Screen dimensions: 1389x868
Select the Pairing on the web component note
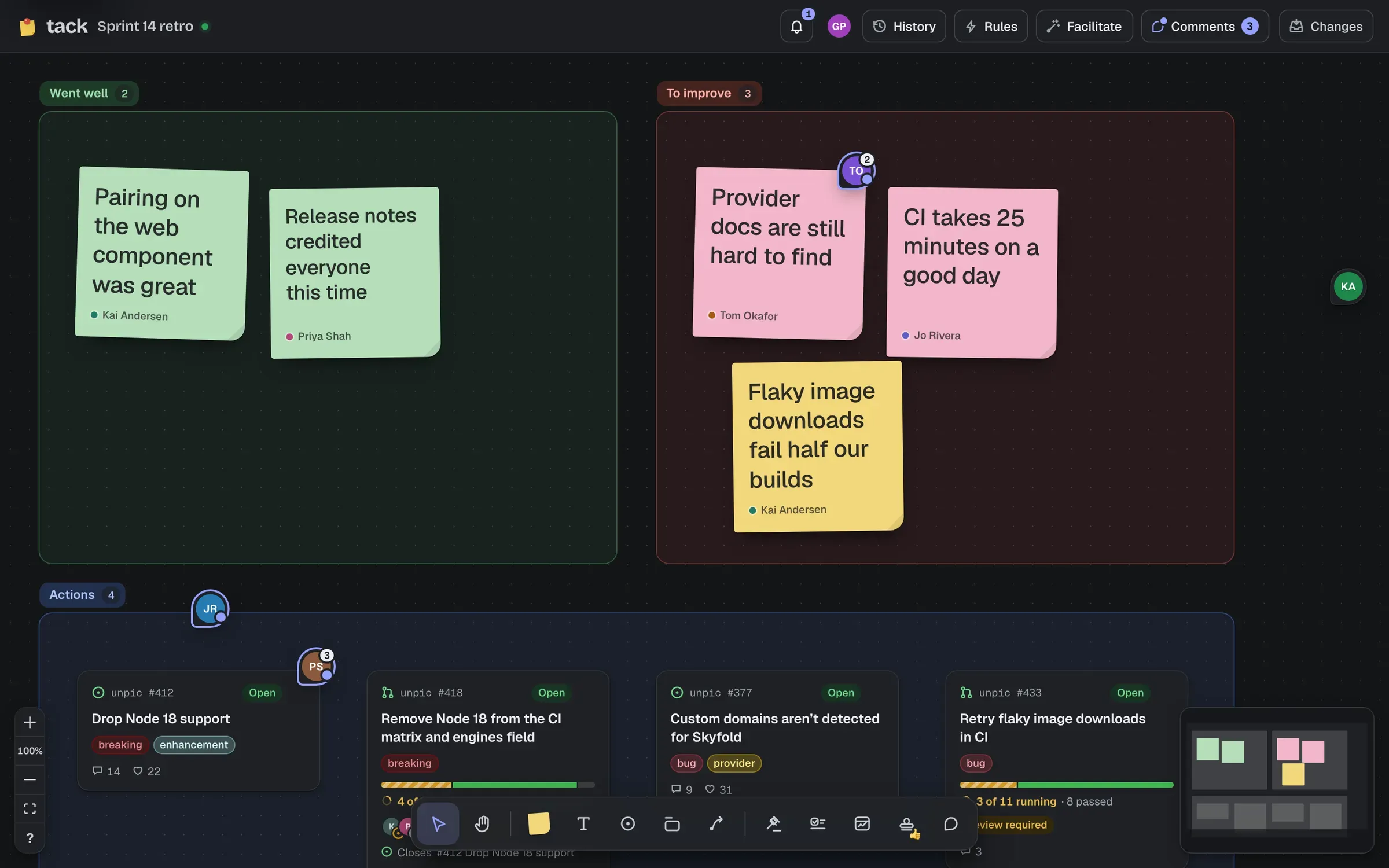click(x=162, y=253)
